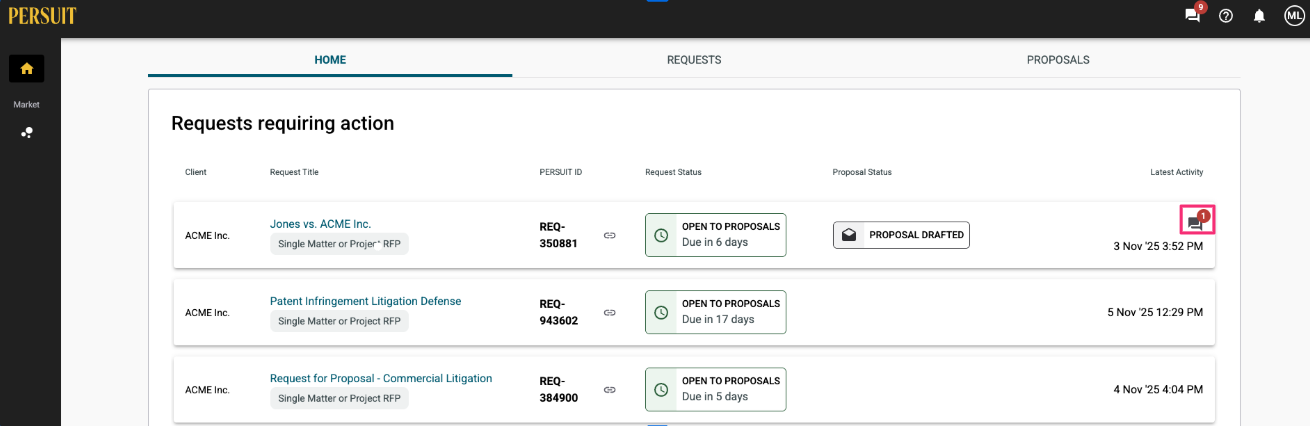The height and width of the screenshot is (426, 1310).
Task: Open the notifications bell
Action: 1259,16
